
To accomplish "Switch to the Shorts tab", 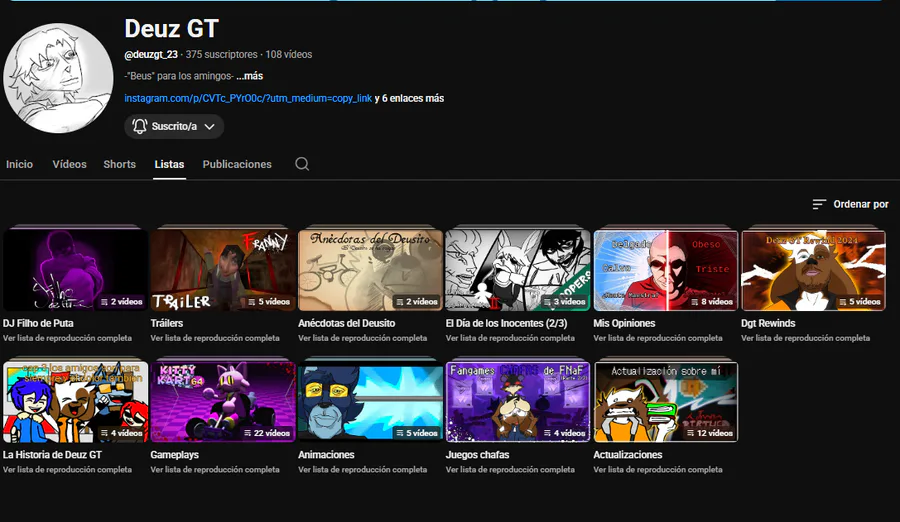I will click(x=119, y=164).
